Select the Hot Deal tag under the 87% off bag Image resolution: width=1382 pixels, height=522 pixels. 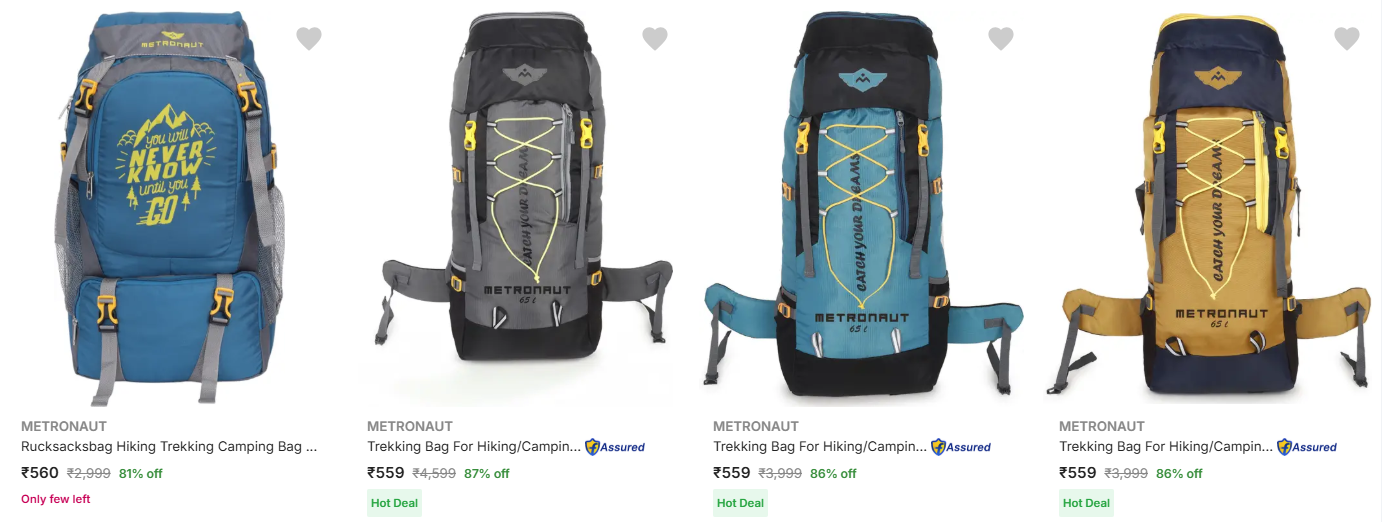(x=394, y=503)
